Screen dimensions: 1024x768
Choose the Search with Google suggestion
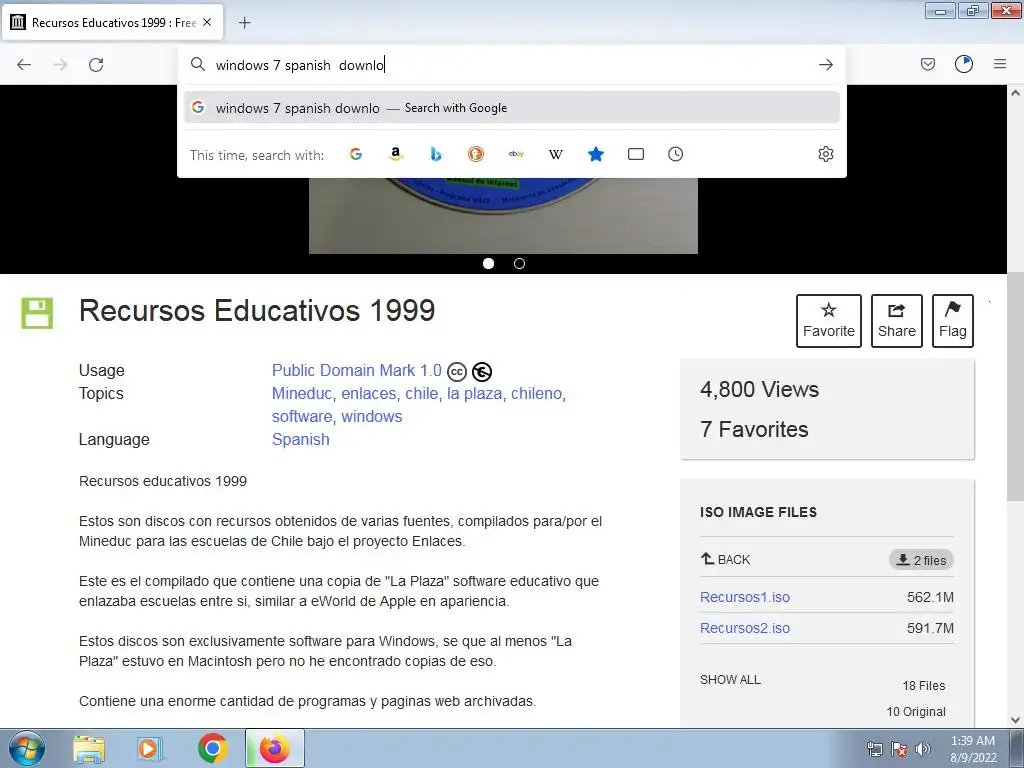click(512, 108)
